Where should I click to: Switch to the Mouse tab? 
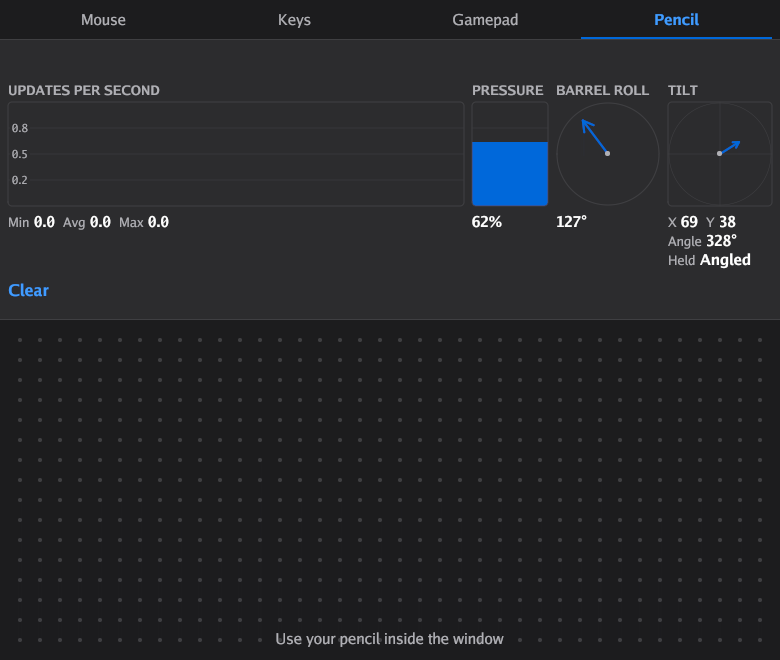[103, 20]
